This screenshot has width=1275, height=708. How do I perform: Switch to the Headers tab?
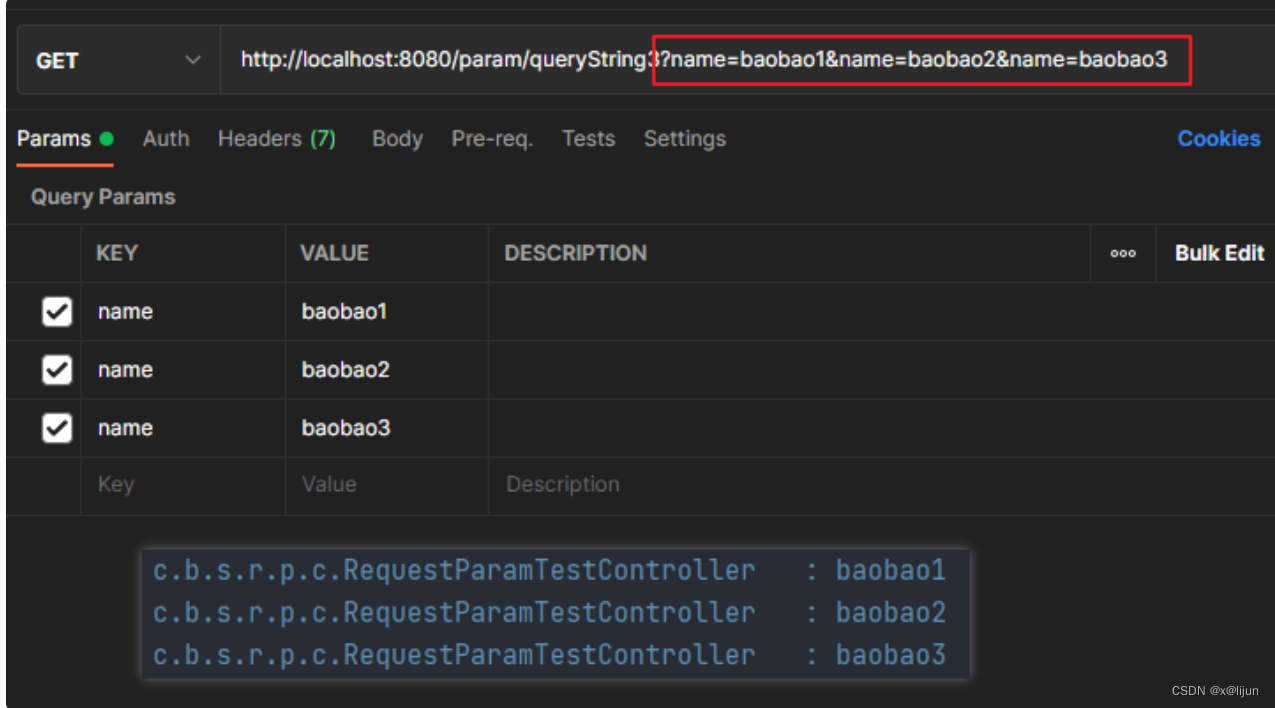pos(276,138)
